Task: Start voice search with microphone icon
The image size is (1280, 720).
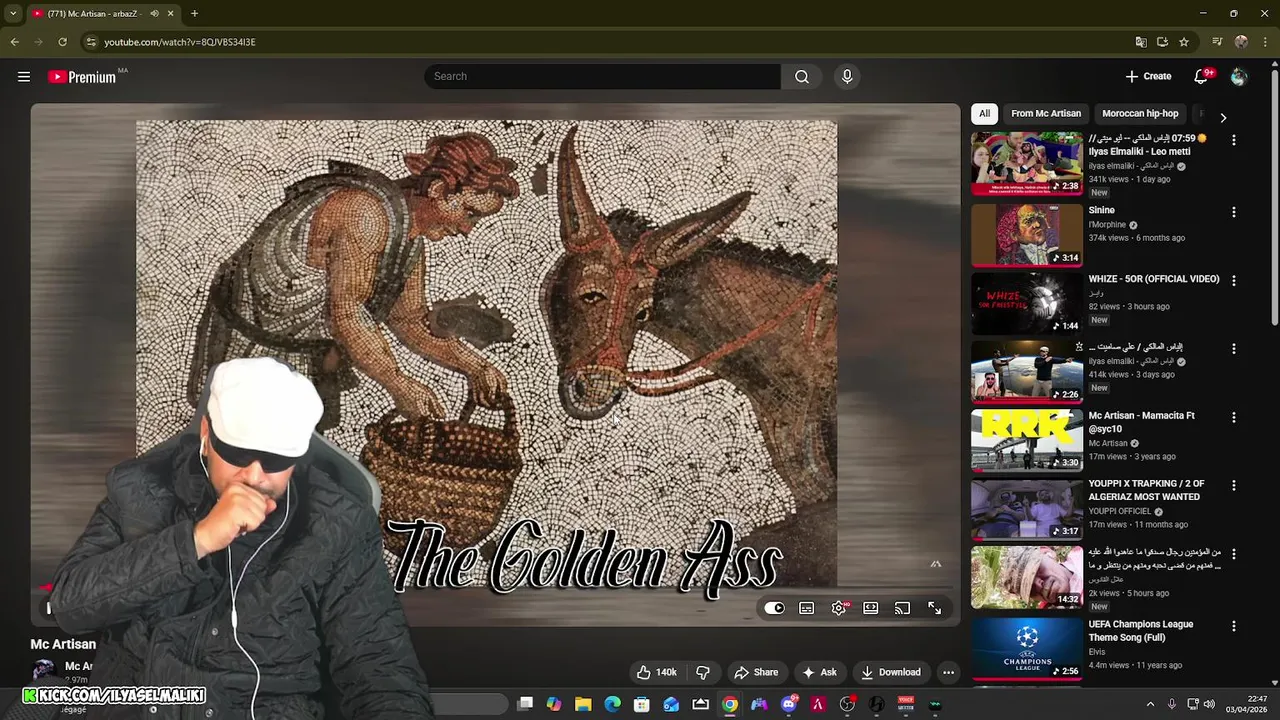Action: (847, 77)
